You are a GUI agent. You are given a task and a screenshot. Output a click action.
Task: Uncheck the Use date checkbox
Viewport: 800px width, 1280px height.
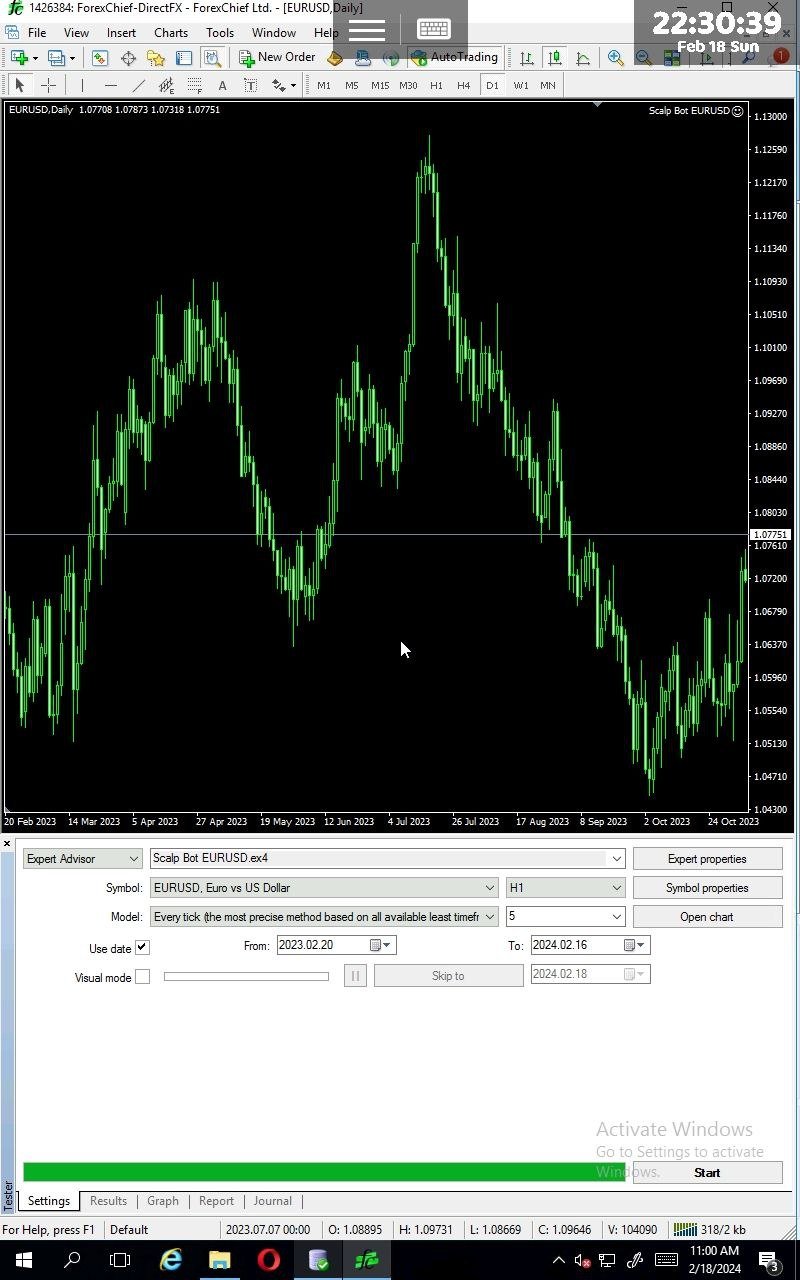142,947
